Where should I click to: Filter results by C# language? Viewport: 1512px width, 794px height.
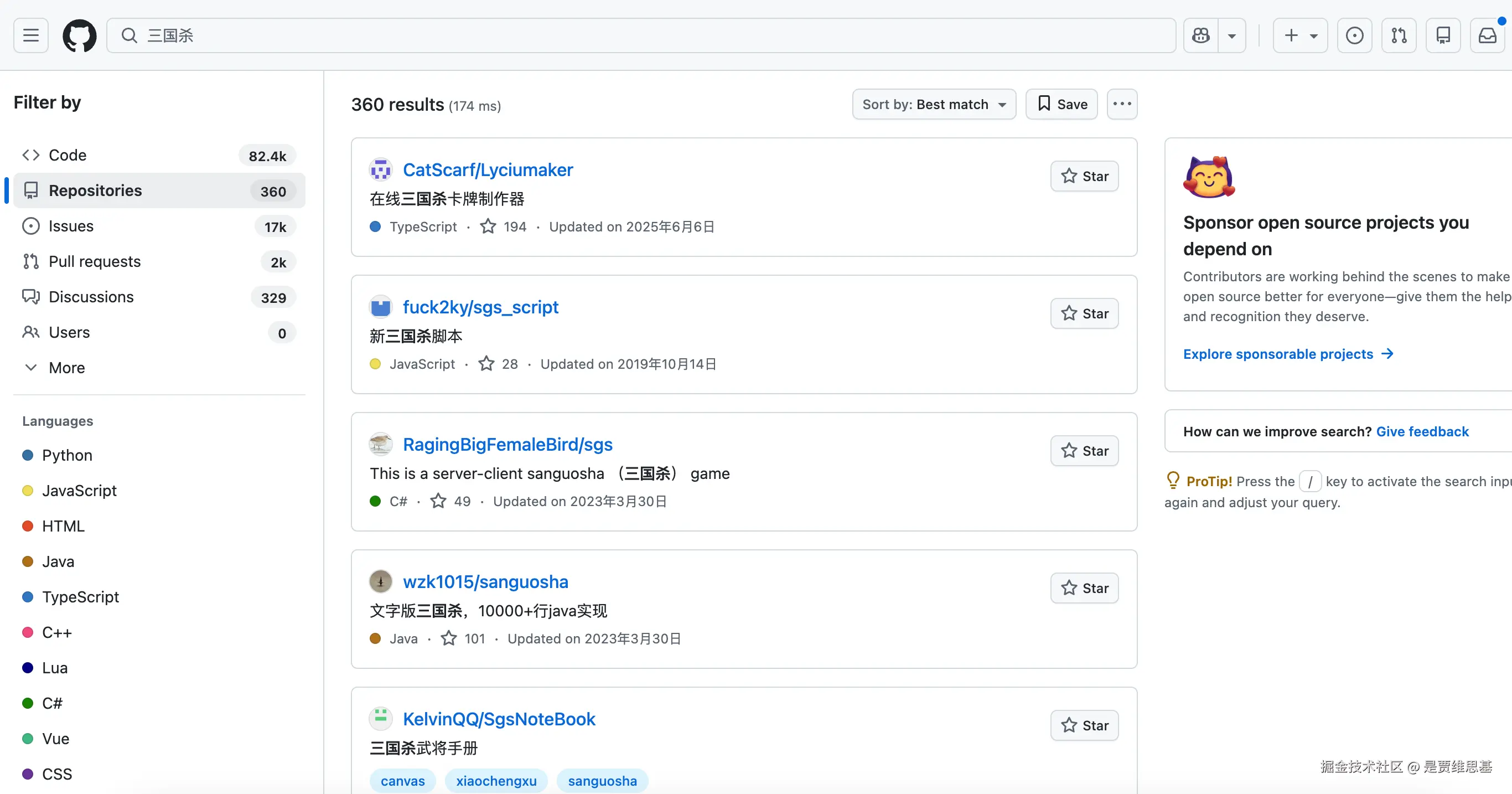click(42, 703)
